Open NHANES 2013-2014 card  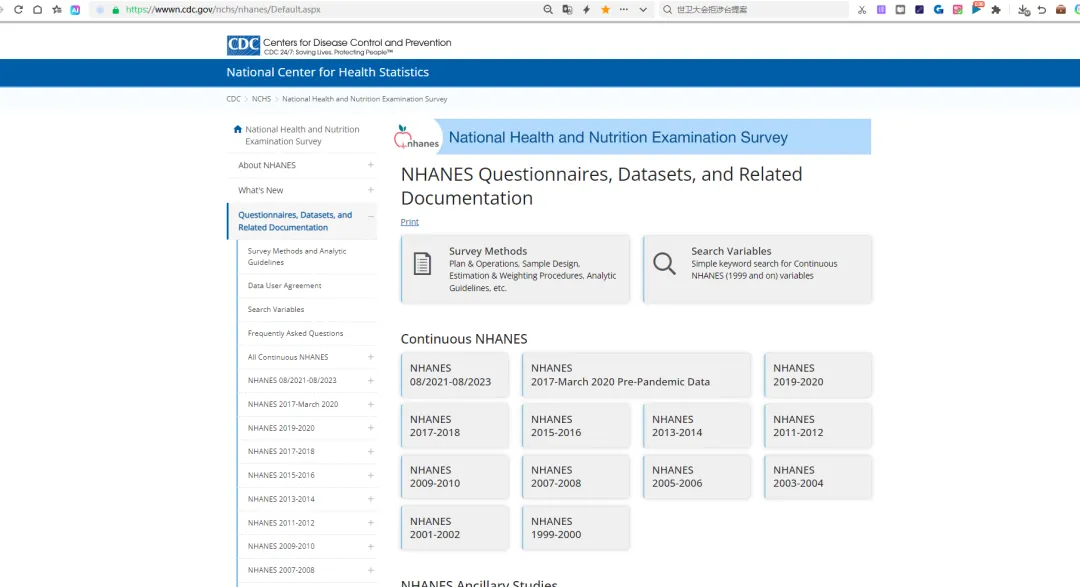pyautogui.click(x=697, y=426)
